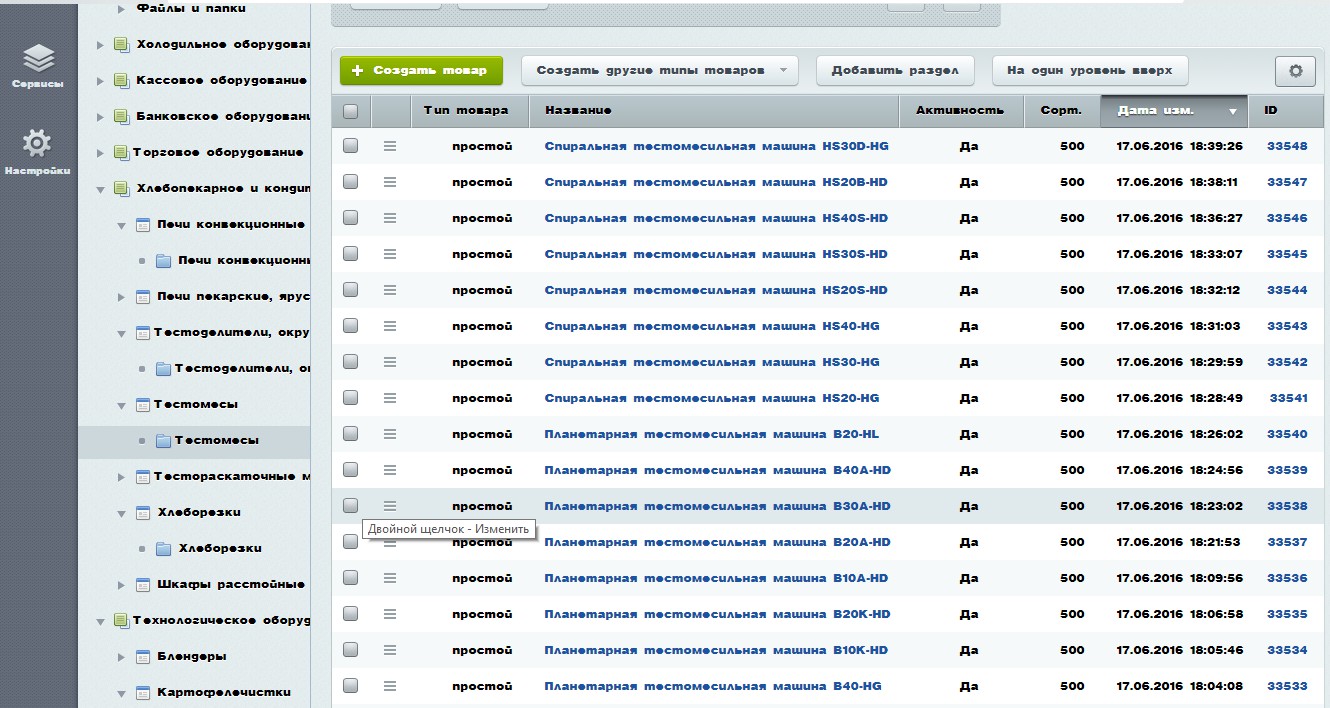The height and width of the screenshot is (708, 1330).
Task: Select the Тестомесы subfolder in tree
Action: pos(216,440)
